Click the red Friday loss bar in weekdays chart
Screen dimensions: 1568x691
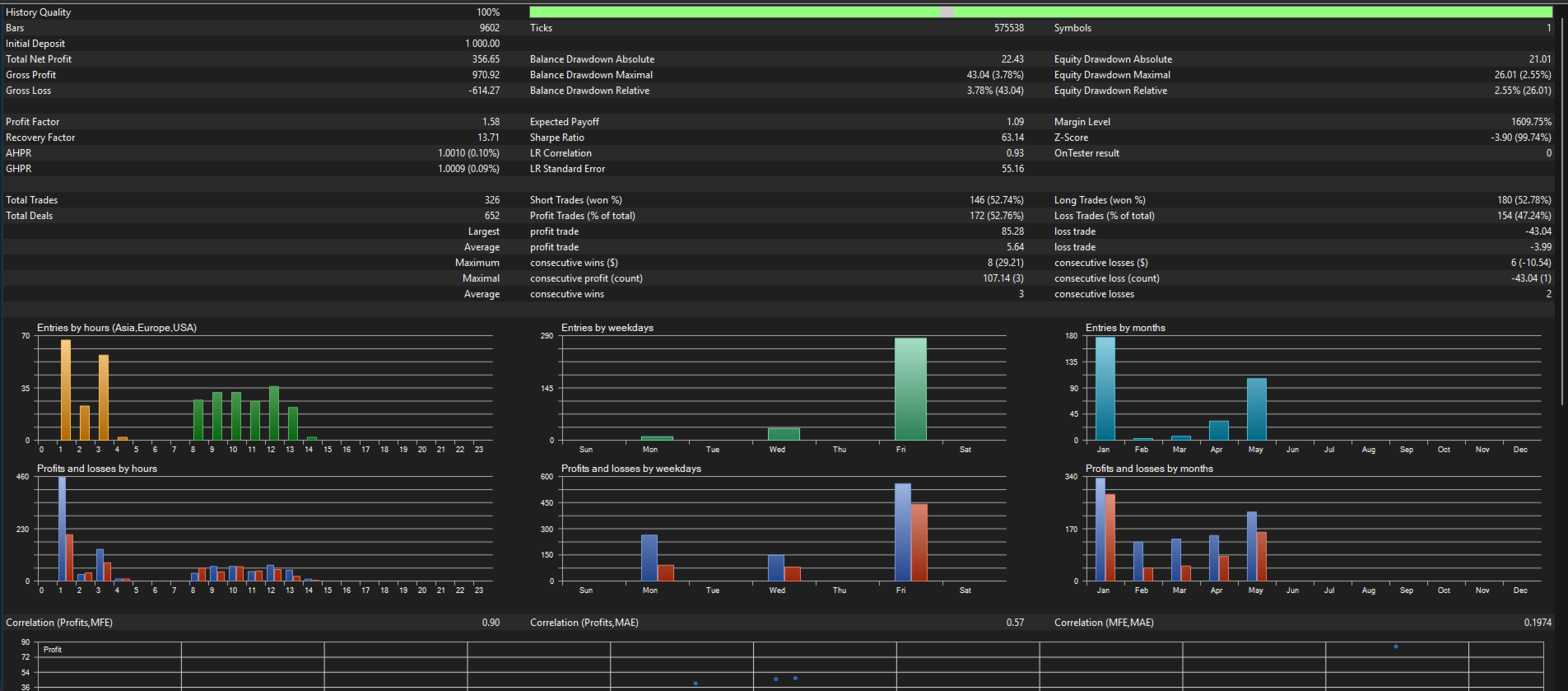point(919,543)
